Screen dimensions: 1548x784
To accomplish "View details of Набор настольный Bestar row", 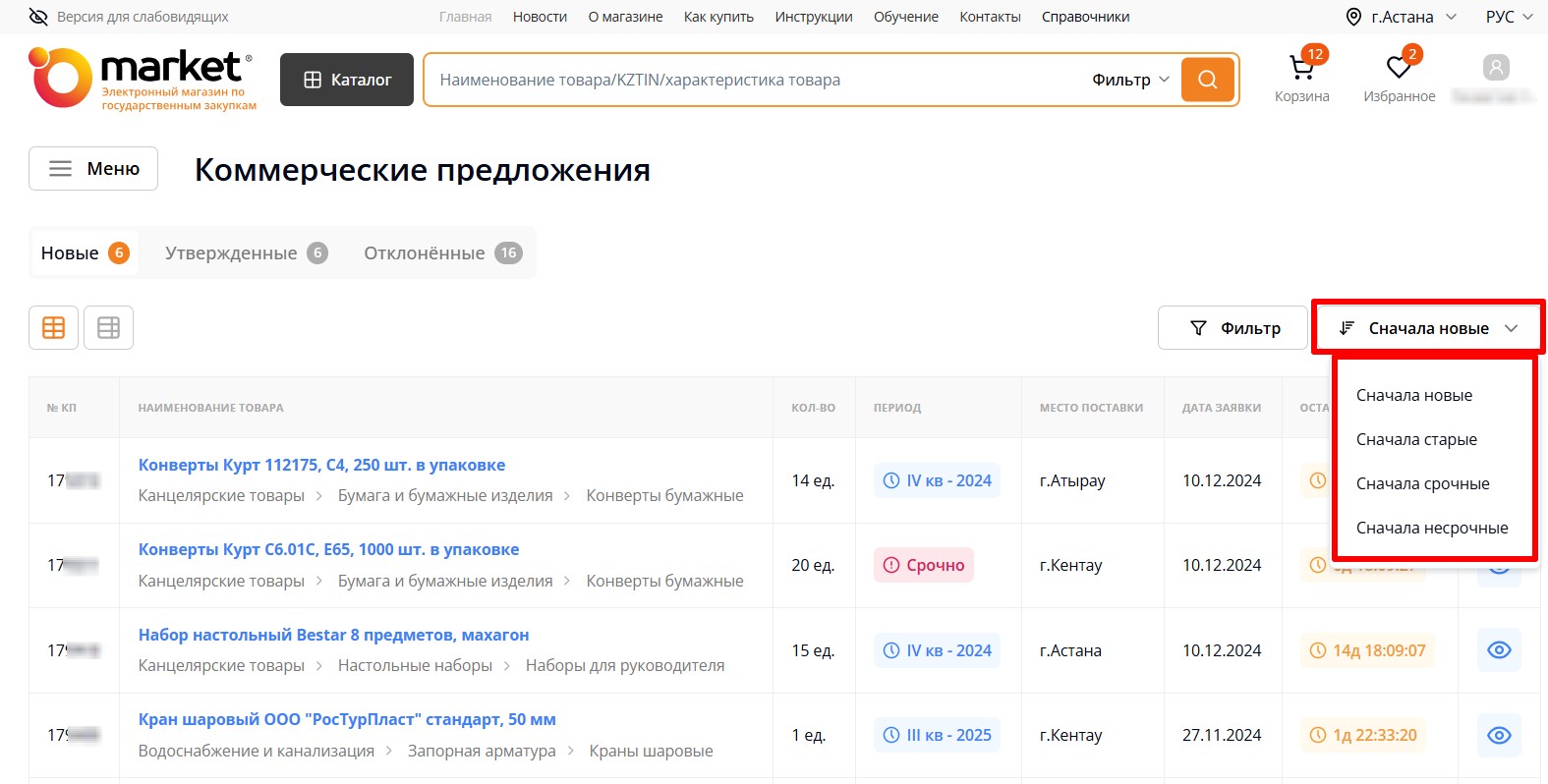I will 1498,650.
